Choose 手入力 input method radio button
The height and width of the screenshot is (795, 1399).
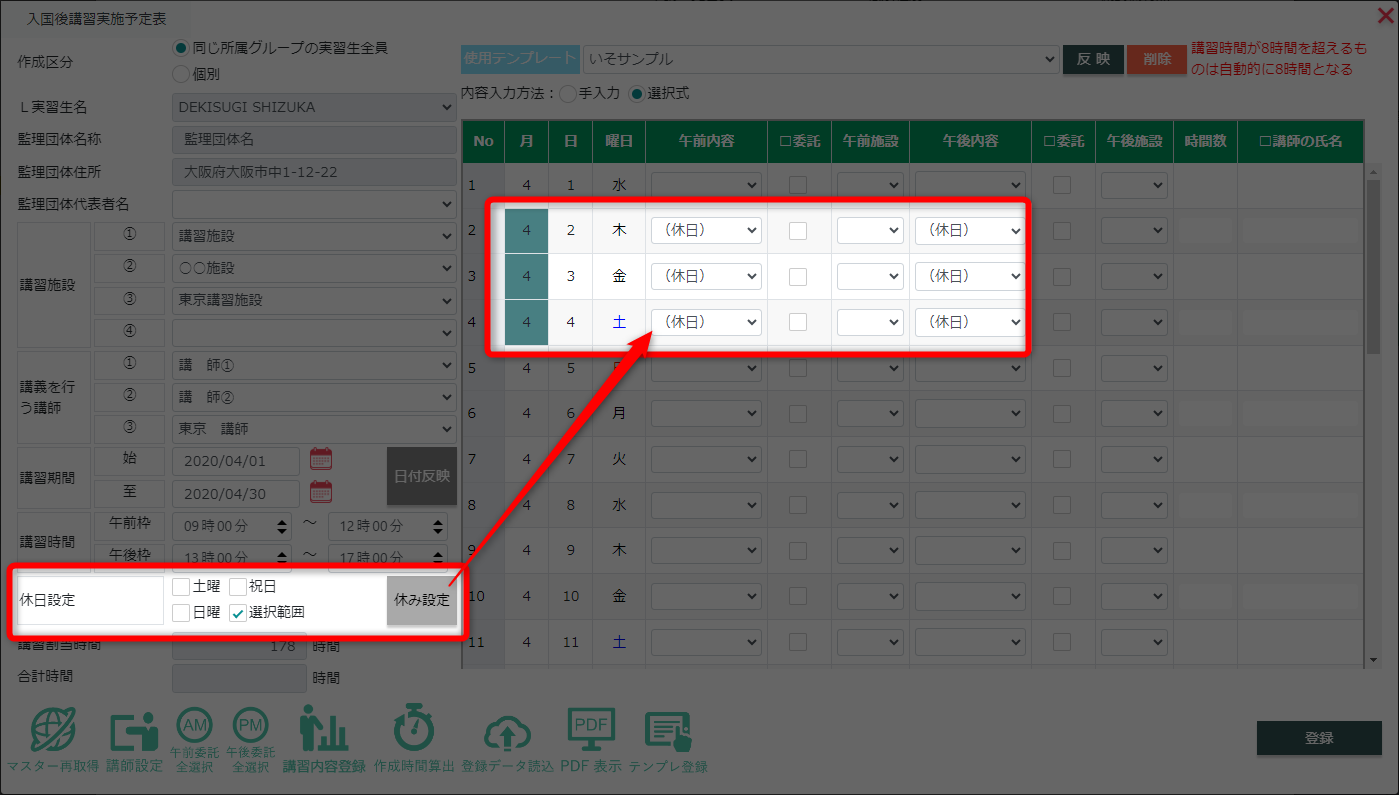(x=568, y=94)
